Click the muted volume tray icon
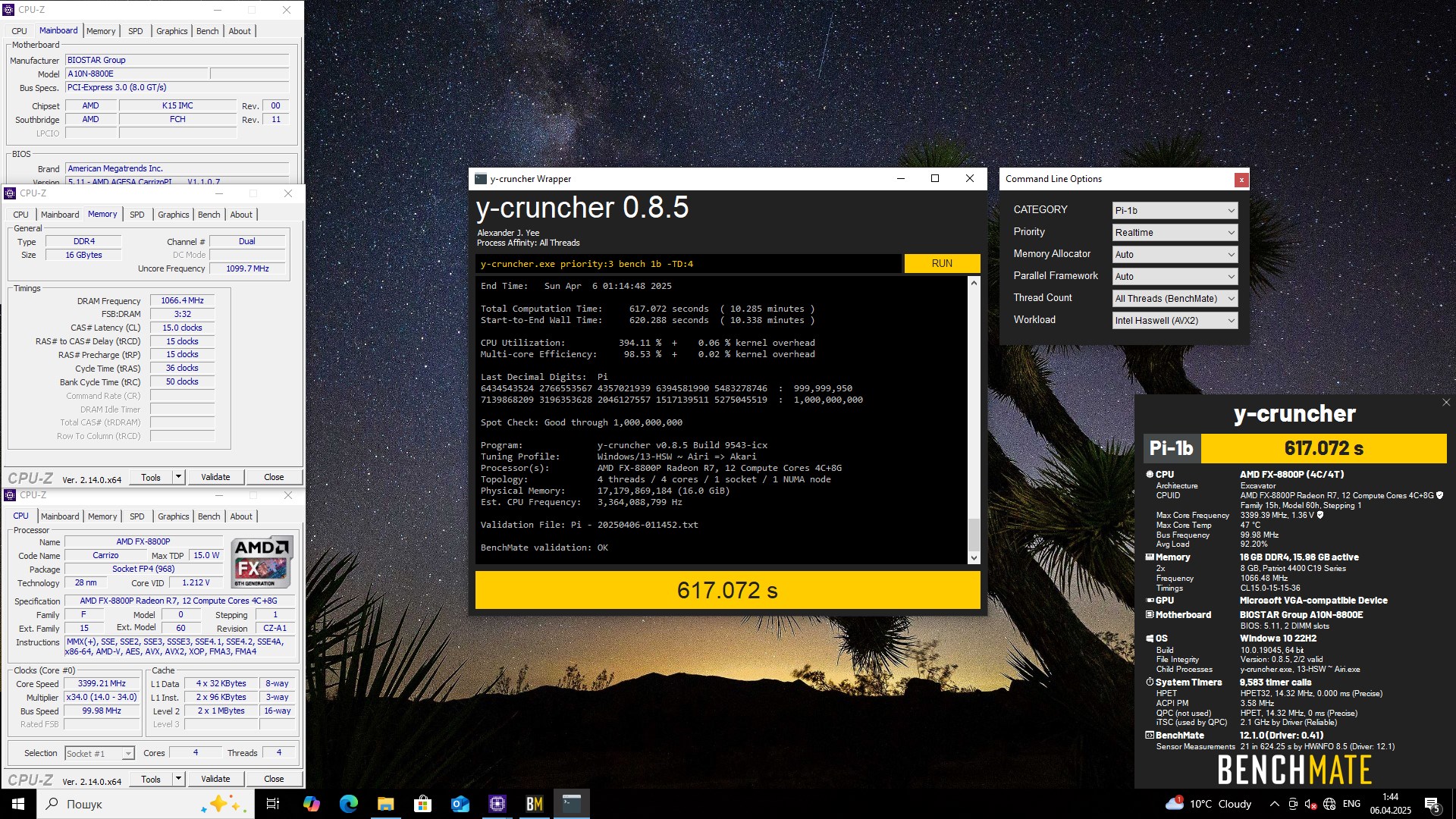 (x=1311, y=804)
